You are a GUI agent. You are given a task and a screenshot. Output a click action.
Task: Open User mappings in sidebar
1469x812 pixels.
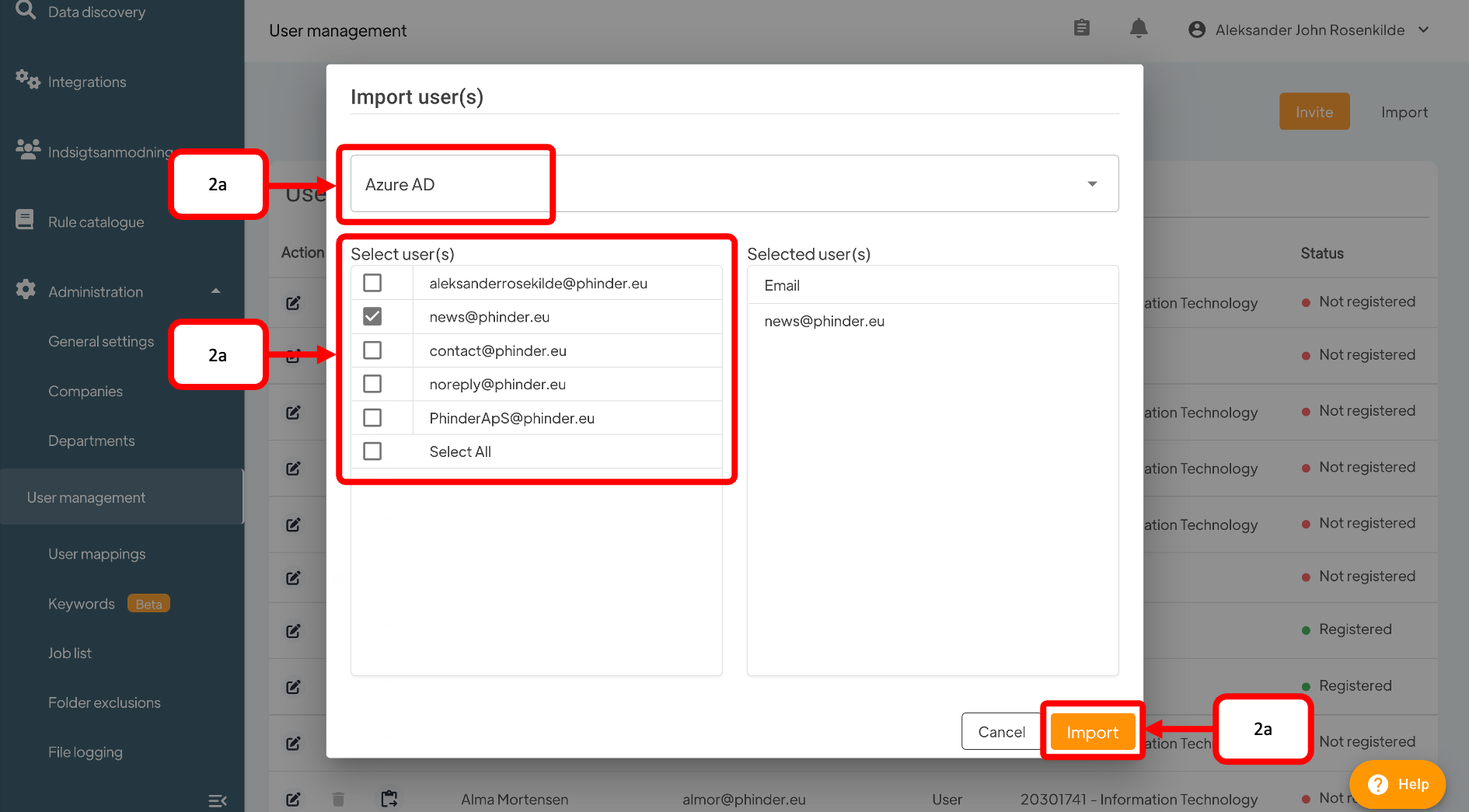click(x=96, y=554)
